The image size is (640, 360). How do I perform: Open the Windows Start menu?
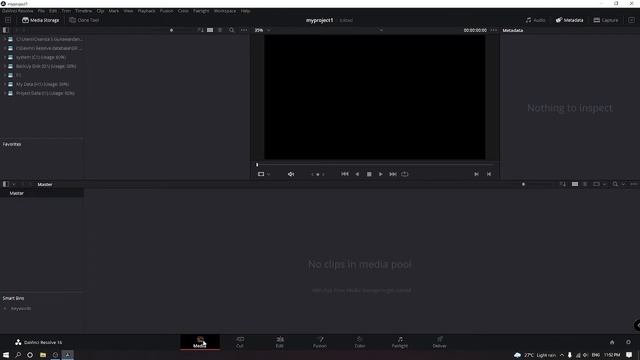click(6, 355)
